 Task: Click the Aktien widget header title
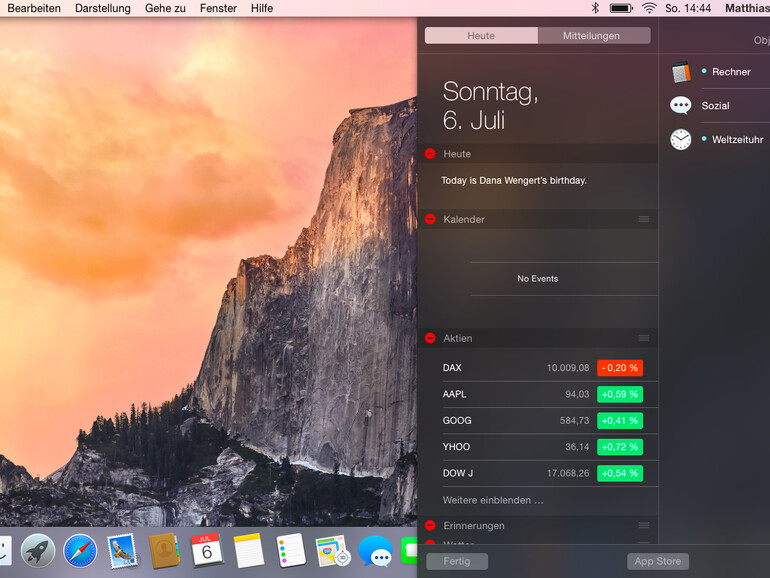pos(458,338)
